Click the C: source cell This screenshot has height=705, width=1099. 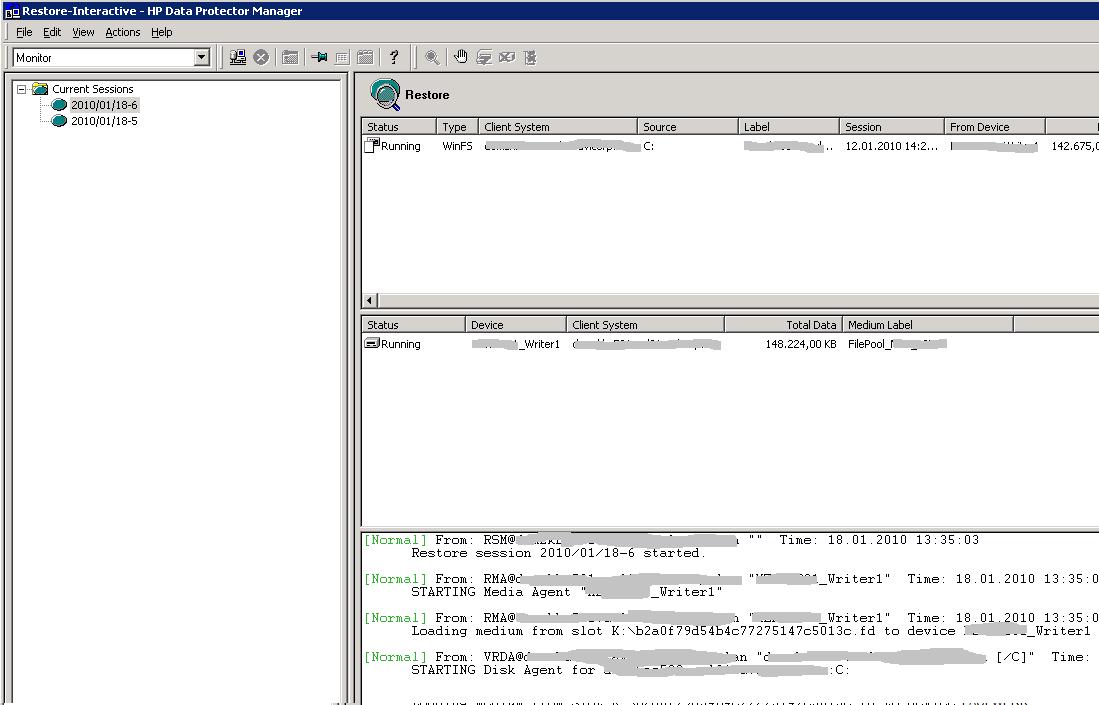click(x=648, y=146)
